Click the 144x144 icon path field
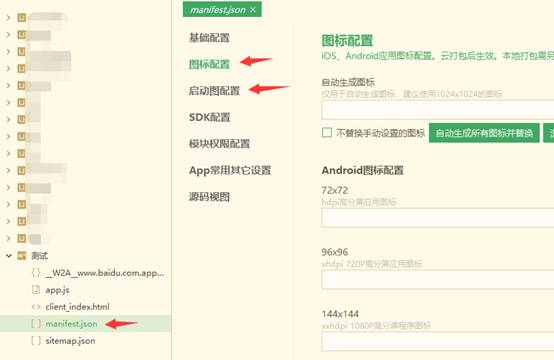Screen dimensions: 554x360 (x=437, y=341)
